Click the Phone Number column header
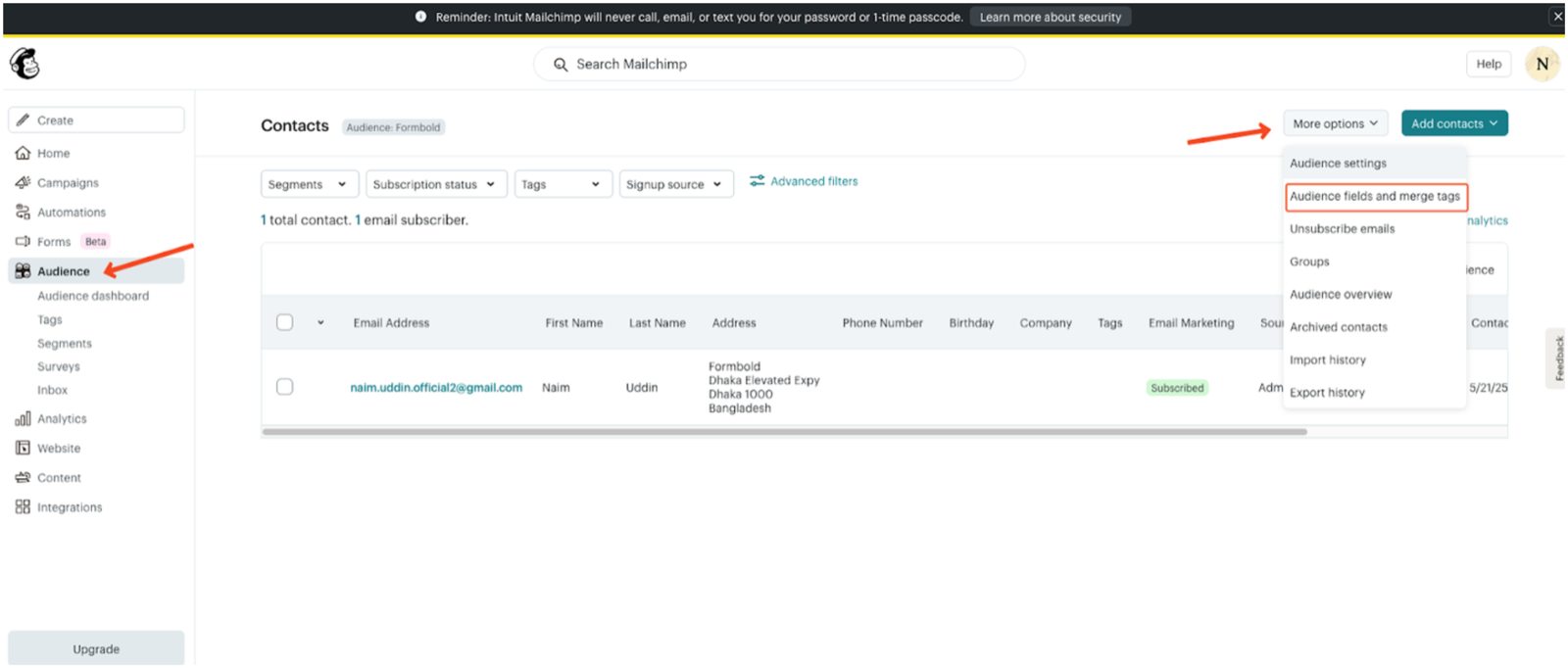Image resolution: width=1568 pixels, height=668 pixels. tap(883, 322)
